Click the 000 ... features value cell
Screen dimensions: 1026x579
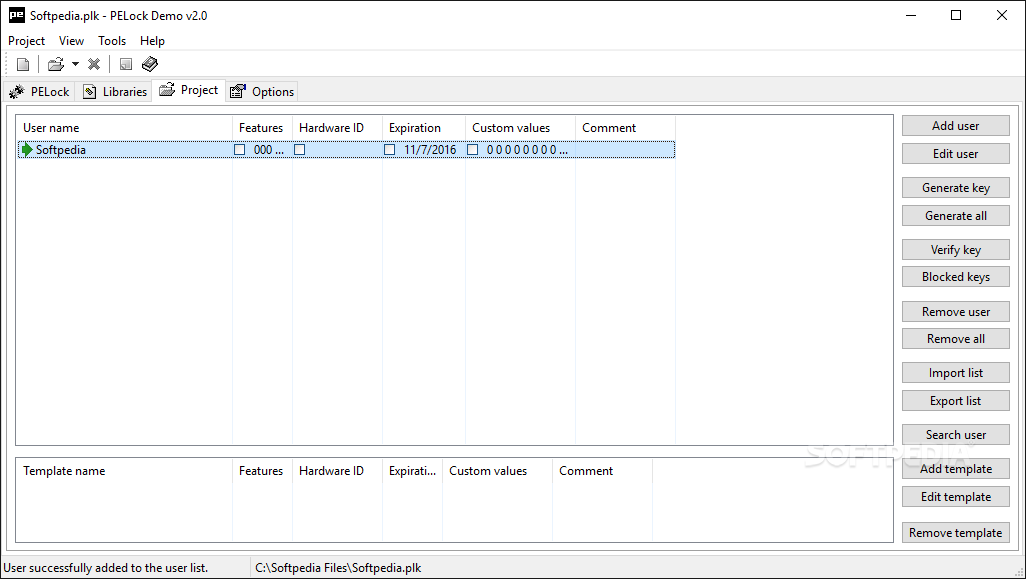(269, 150)
